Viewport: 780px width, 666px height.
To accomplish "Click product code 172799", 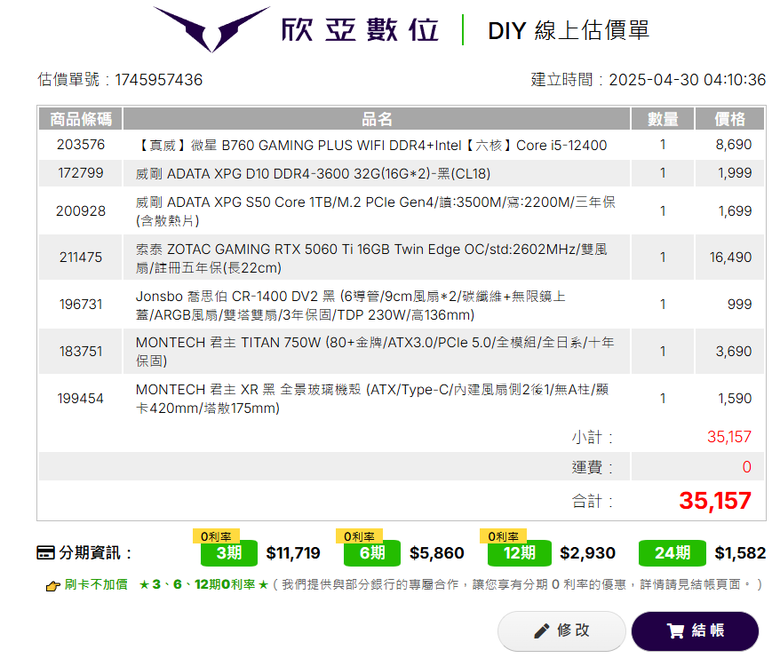I will (81, 173).
